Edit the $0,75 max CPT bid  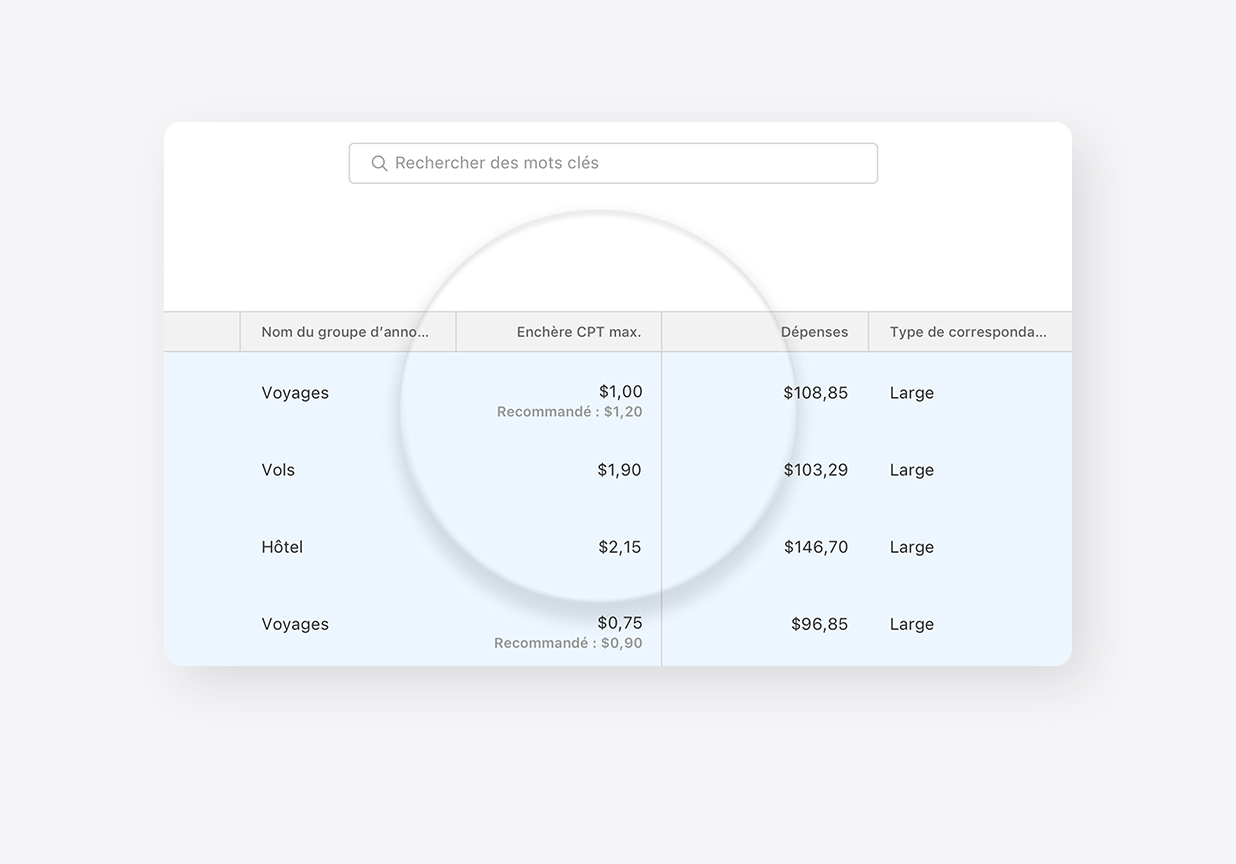pos(620,623)
